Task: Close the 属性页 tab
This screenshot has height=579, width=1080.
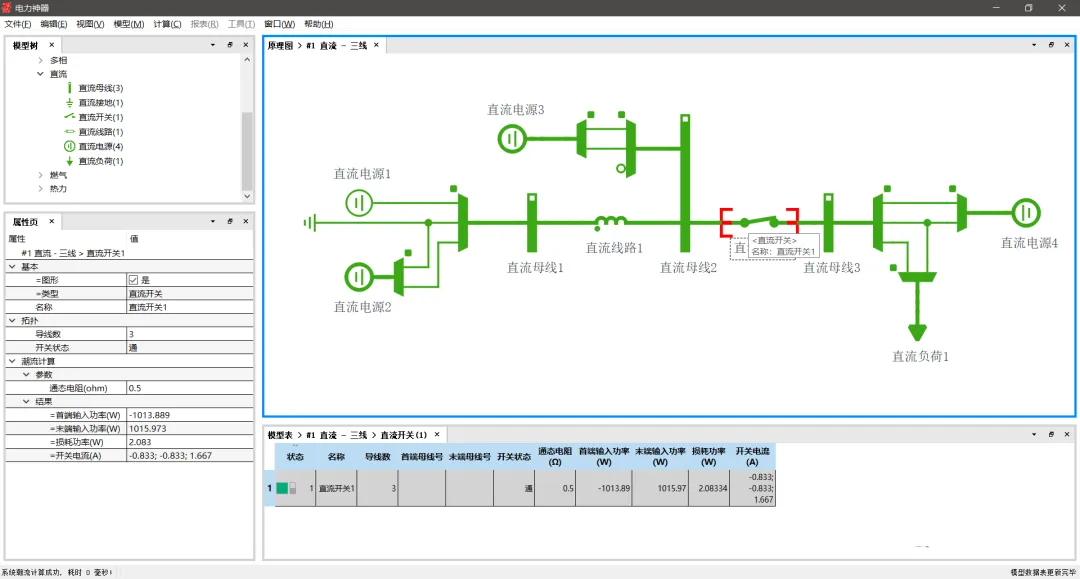Action: tap(52, 222)
